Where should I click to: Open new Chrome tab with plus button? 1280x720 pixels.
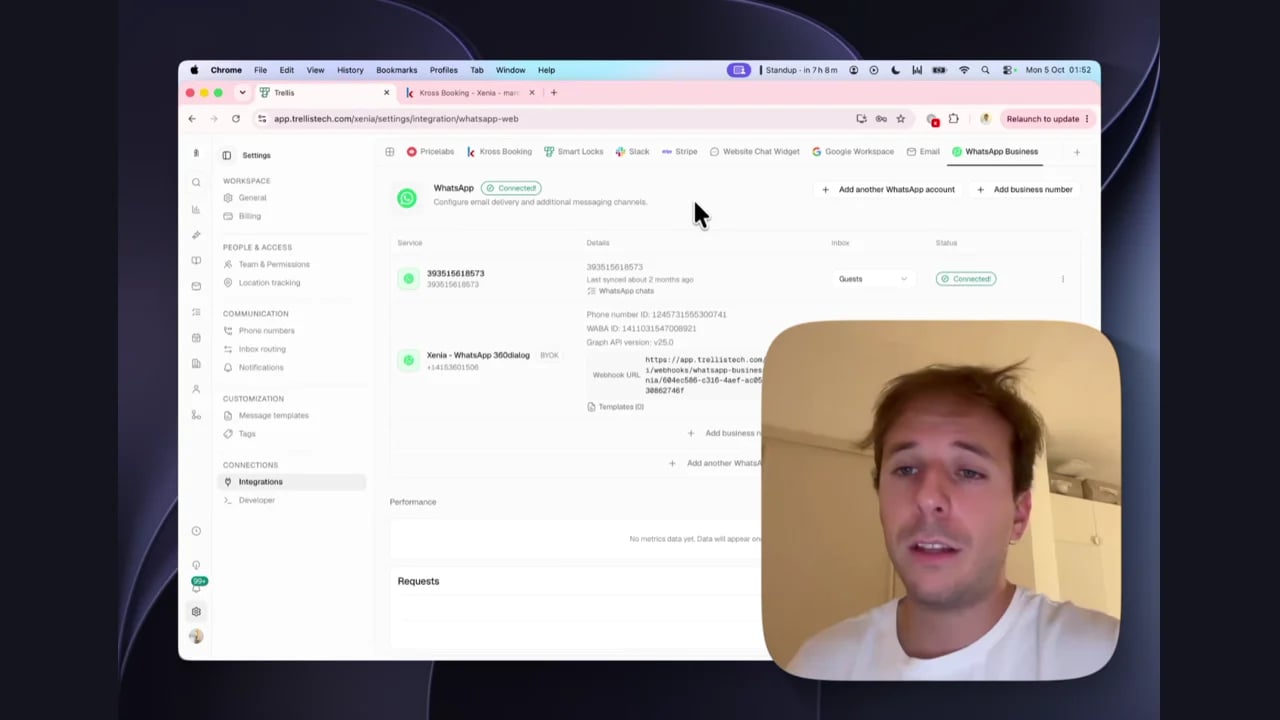[x=554, y=93]
